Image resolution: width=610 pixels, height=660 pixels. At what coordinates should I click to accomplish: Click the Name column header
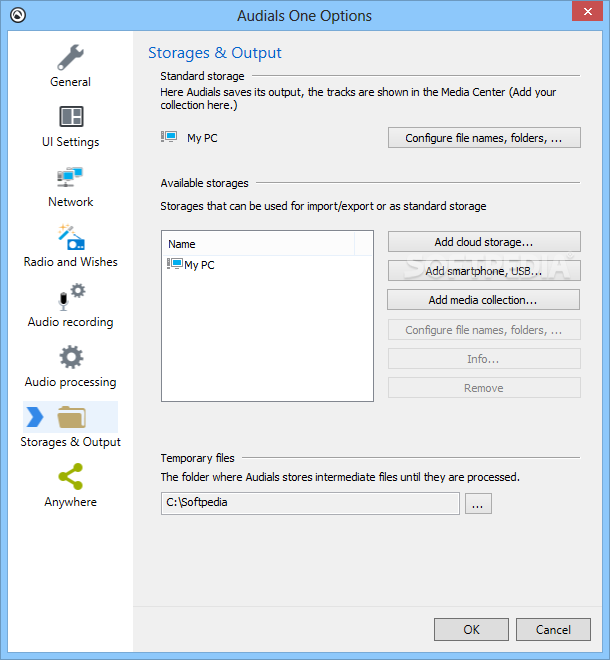pos(258,244)
